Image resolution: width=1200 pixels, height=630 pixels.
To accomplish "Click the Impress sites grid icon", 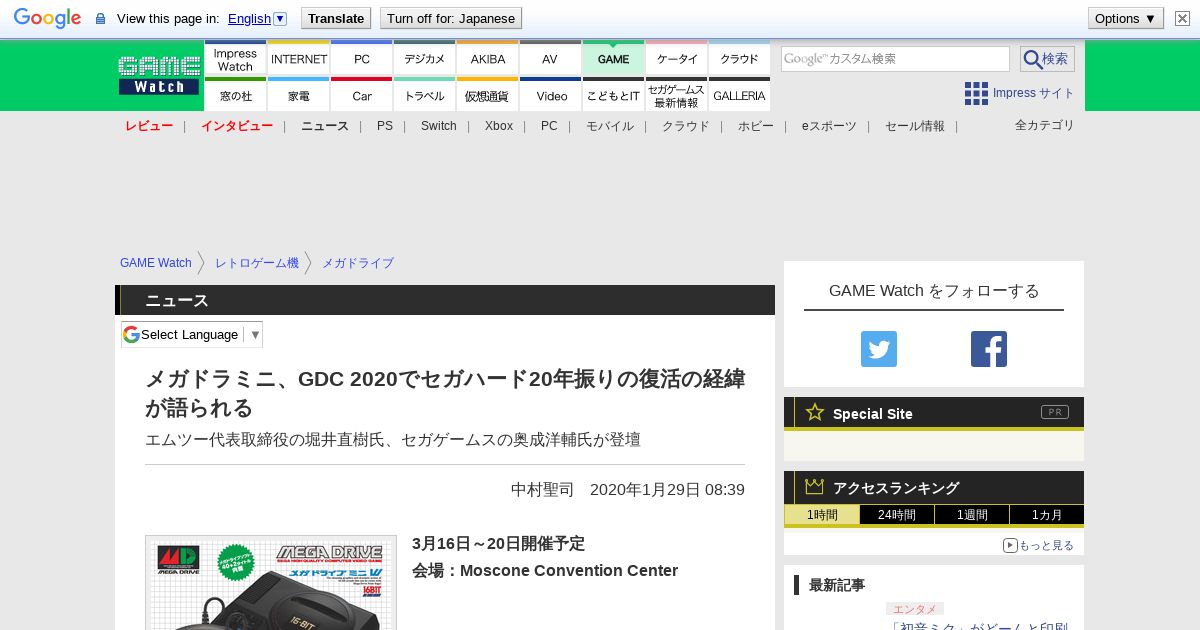I will tap(976, 93).
